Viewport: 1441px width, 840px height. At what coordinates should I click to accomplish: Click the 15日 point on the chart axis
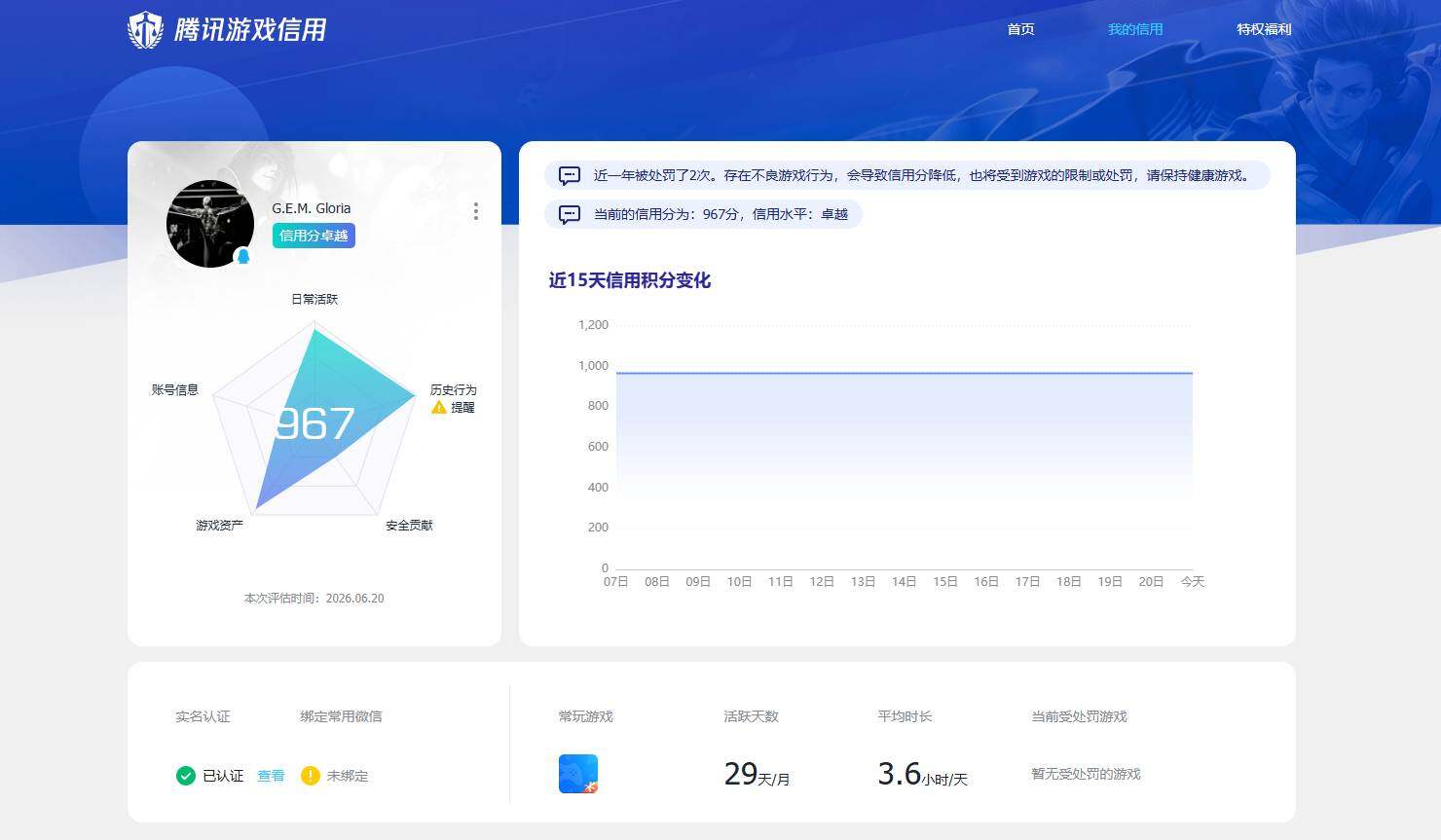[945, 581]
